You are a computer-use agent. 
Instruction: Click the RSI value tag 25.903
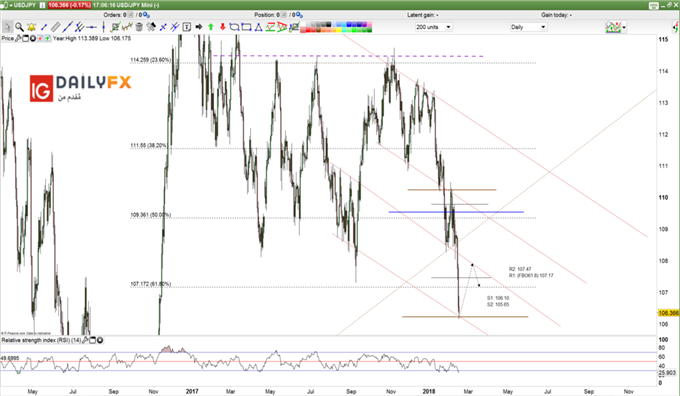(x=667, y=373)
